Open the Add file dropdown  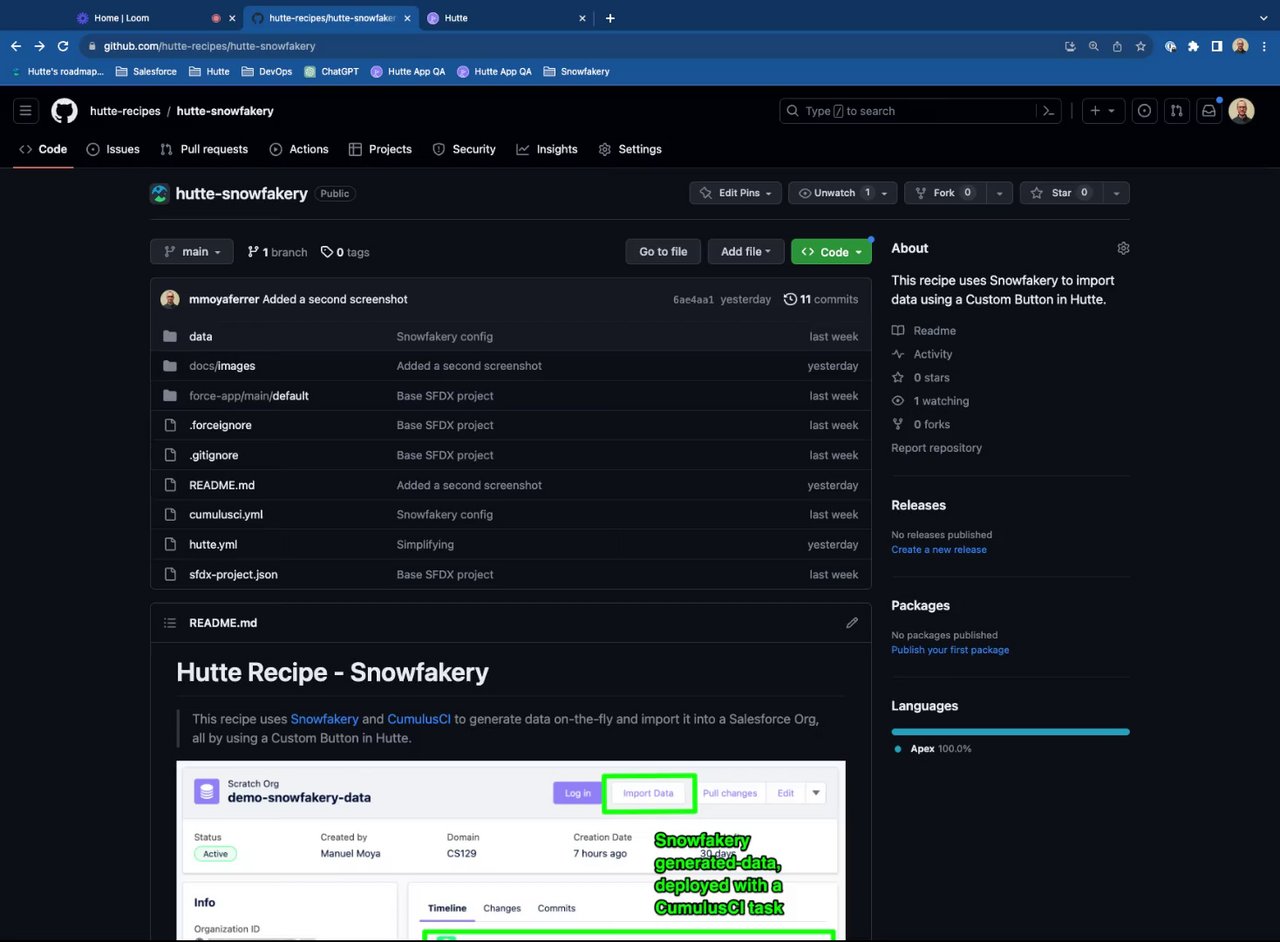tap(745, 252)
